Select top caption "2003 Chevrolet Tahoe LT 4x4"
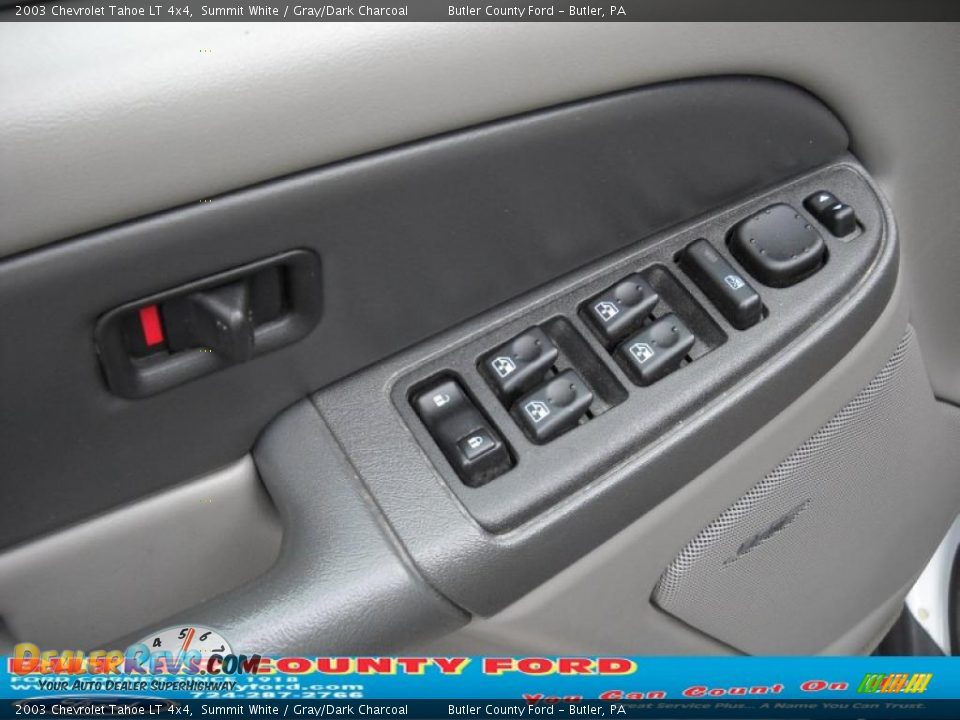 click(103, 10)
